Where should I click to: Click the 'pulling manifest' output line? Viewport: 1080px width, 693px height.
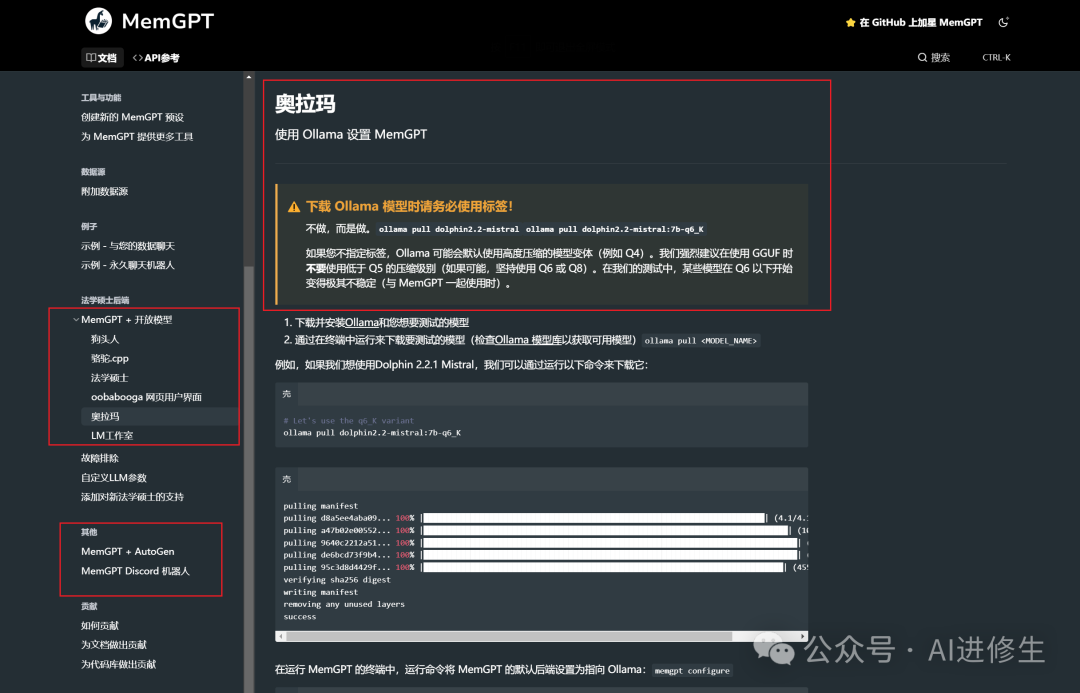click(x=320, y=506)
